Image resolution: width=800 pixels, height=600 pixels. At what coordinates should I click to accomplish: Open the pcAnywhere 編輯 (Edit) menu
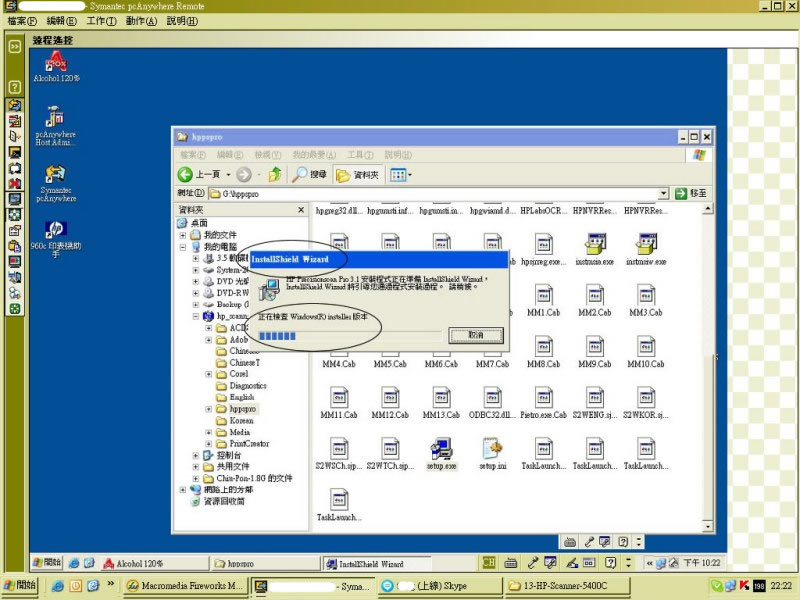[x=62, y=21]
